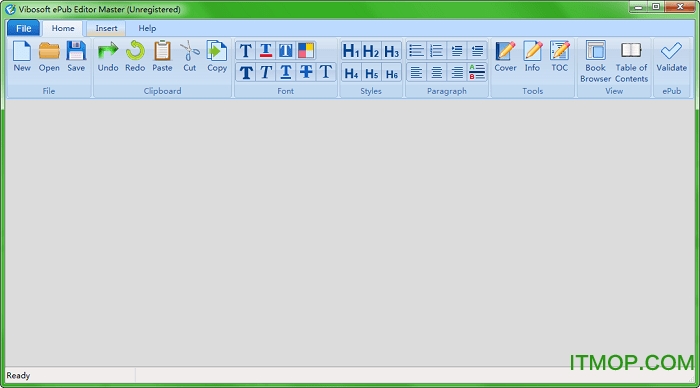Viewport: 700px width, 388px height.
Task: Undo the last action
Action: click(x=108, y=56)
